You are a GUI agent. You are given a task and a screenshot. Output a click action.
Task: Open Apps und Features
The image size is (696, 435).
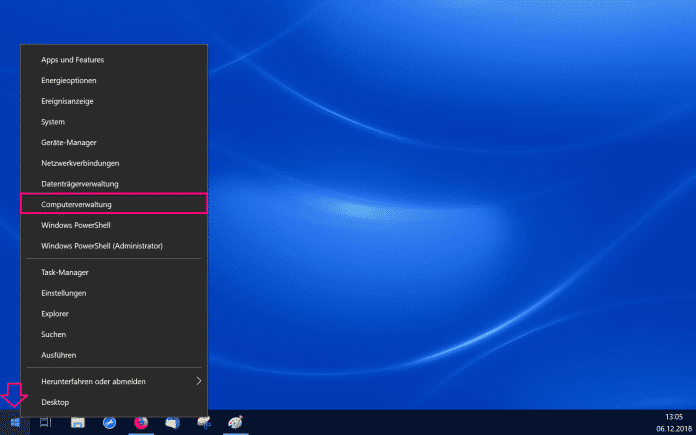pyautogui.click(x=73, y=60)
